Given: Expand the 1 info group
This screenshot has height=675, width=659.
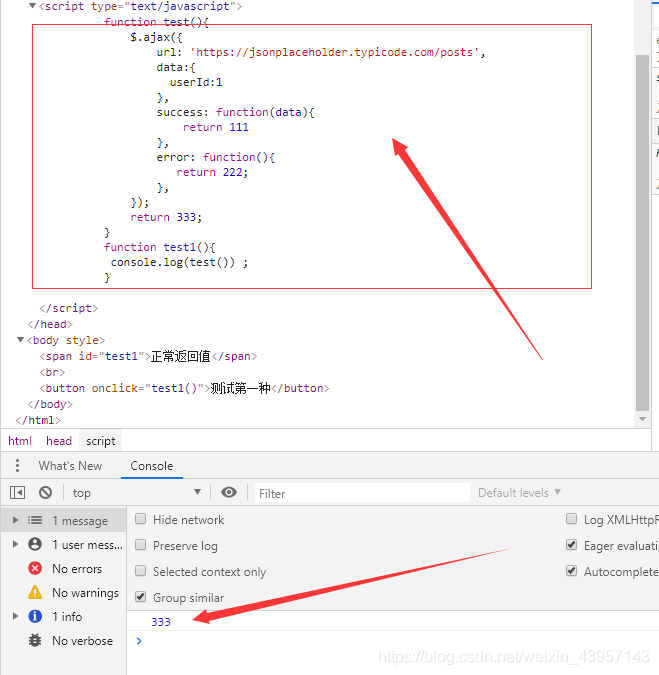Looking at the screenshot, I should (x=15, y=616).
